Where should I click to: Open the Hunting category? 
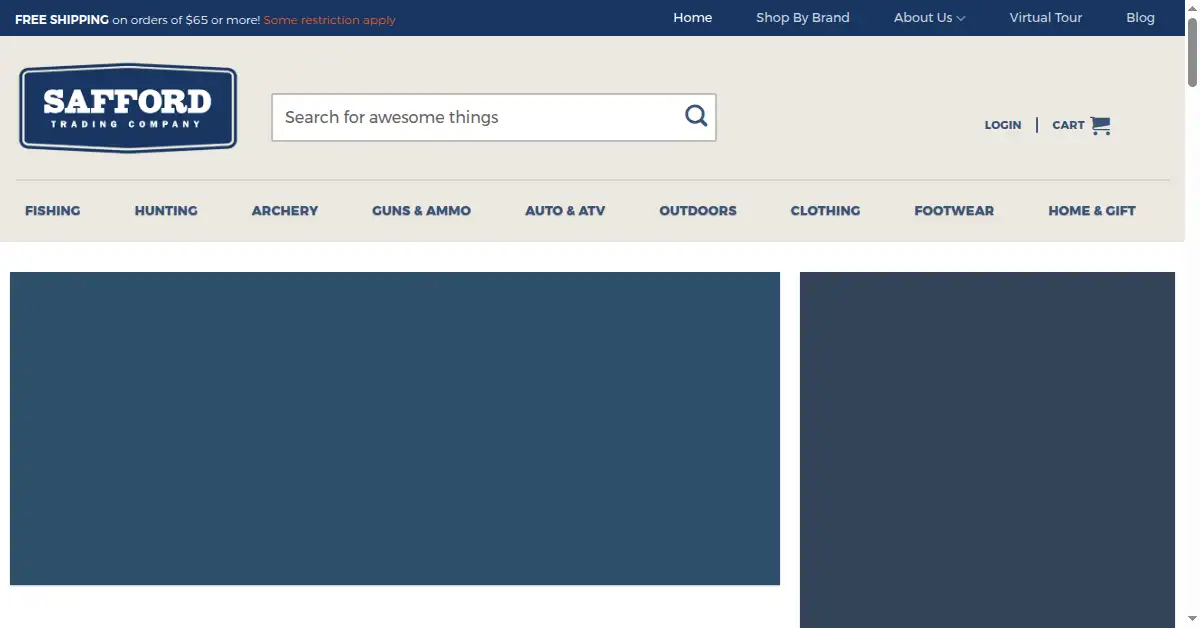click(166, 211)
